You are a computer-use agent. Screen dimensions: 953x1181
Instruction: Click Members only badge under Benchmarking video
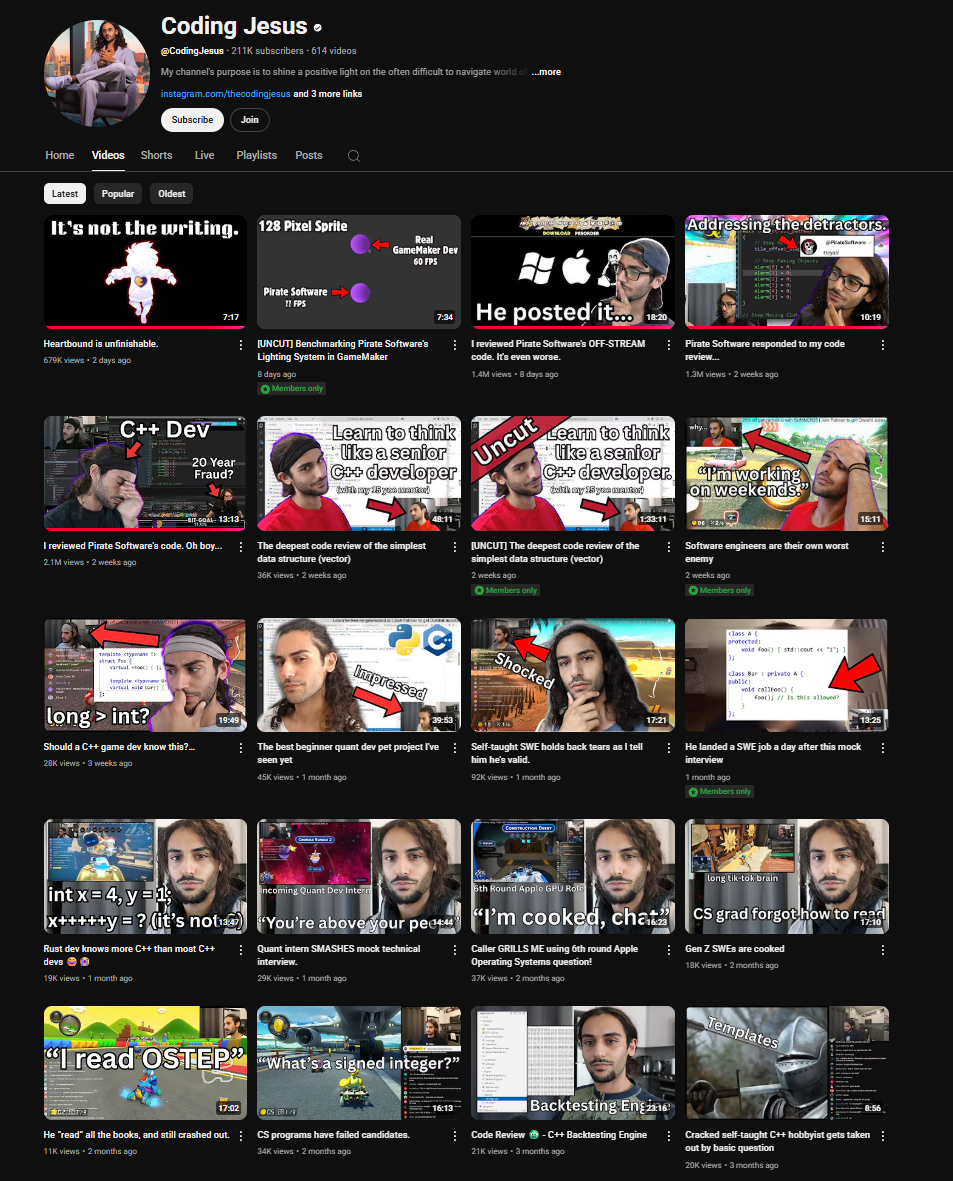pos(292,389)
